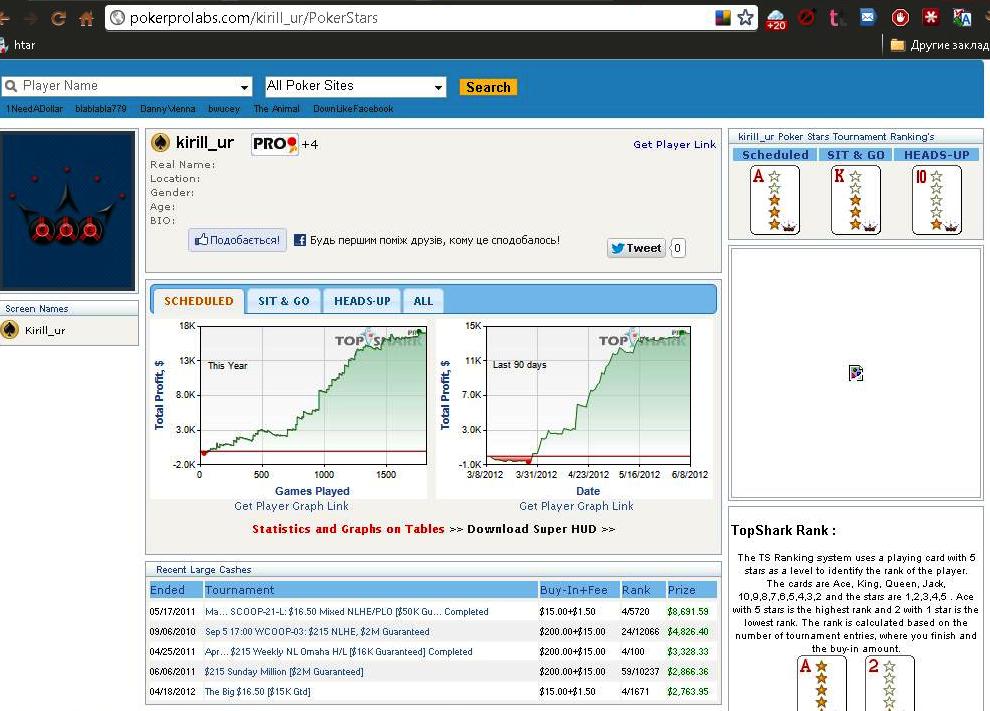
Task: Click the browser reload button
Action: click(x=59, y=18)
